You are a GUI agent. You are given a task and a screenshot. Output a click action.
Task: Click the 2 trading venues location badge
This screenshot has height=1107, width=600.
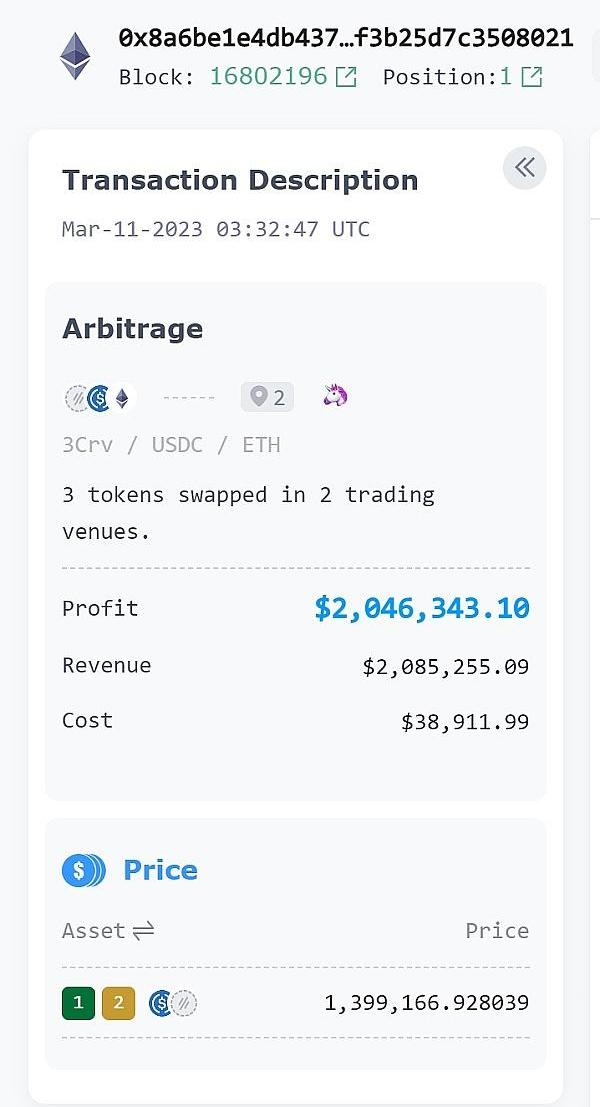point(267,397)
